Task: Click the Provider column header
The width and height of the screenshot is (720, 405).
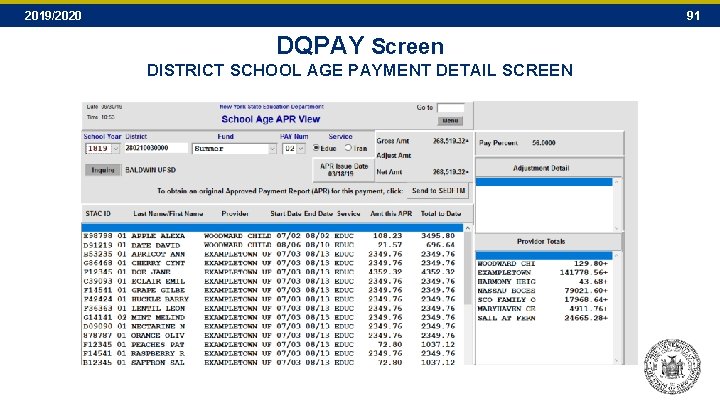Action: (235, 214)
